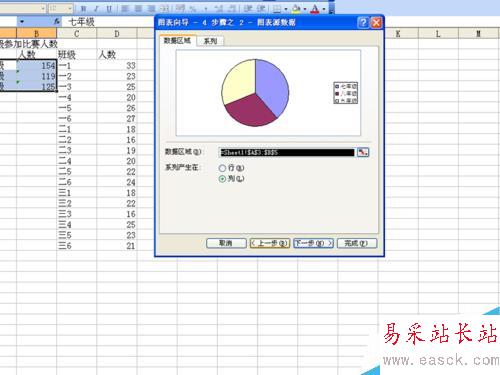Click the fx Insert Function icon

57,22
